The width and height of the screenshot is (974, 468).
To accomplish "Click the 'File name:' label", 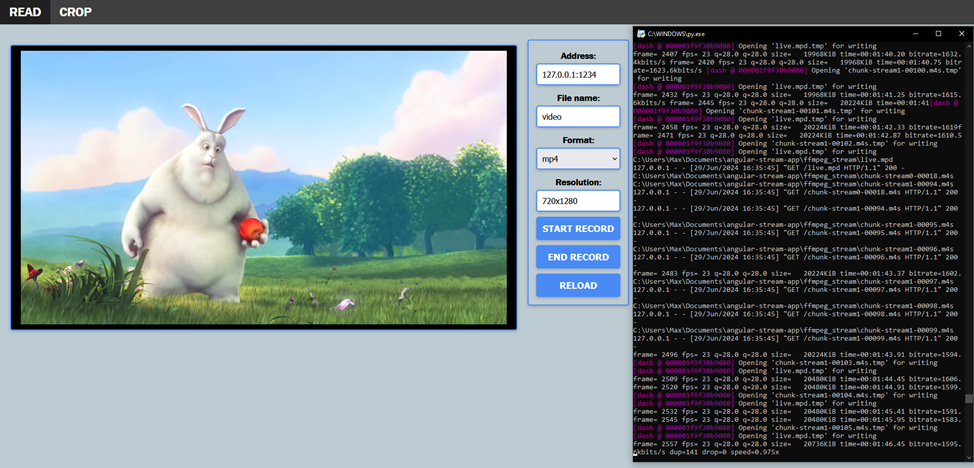I will (x=578, y=98).
